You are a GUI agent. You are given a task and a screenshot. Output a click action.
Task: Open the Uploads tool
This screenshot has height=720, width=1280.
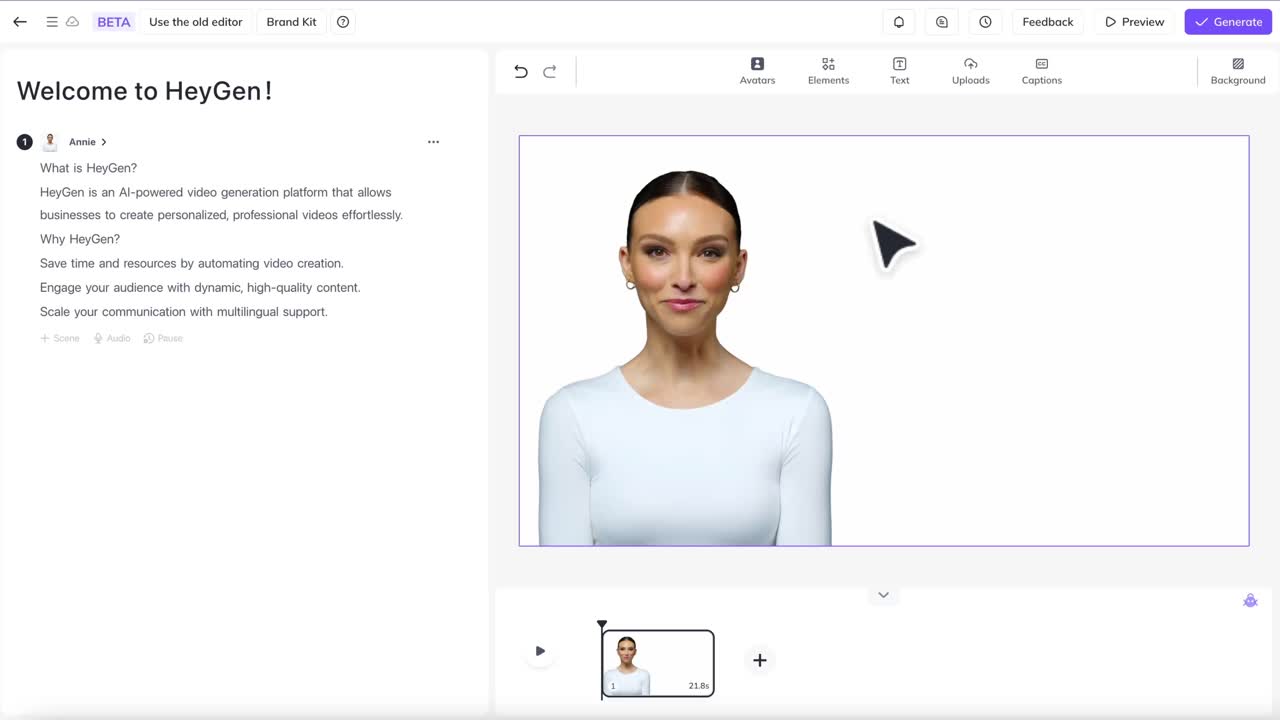(971, 71)
